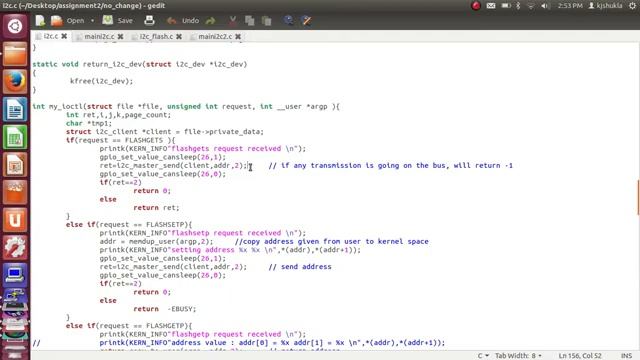Copy selection using toolbar icon

pos(249,20)
